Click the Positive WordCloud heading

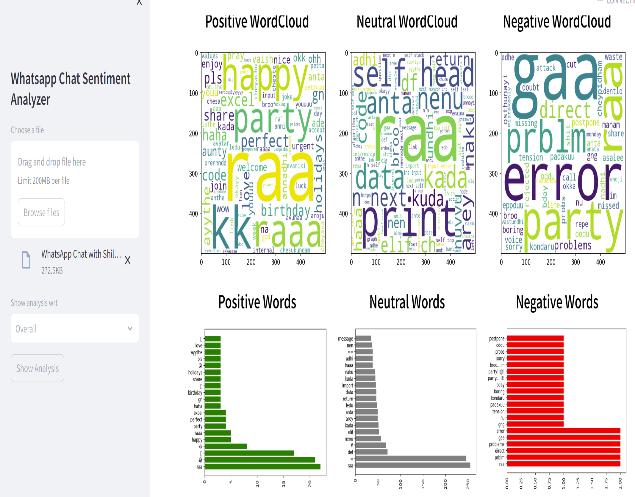click(x=257, y=21)
